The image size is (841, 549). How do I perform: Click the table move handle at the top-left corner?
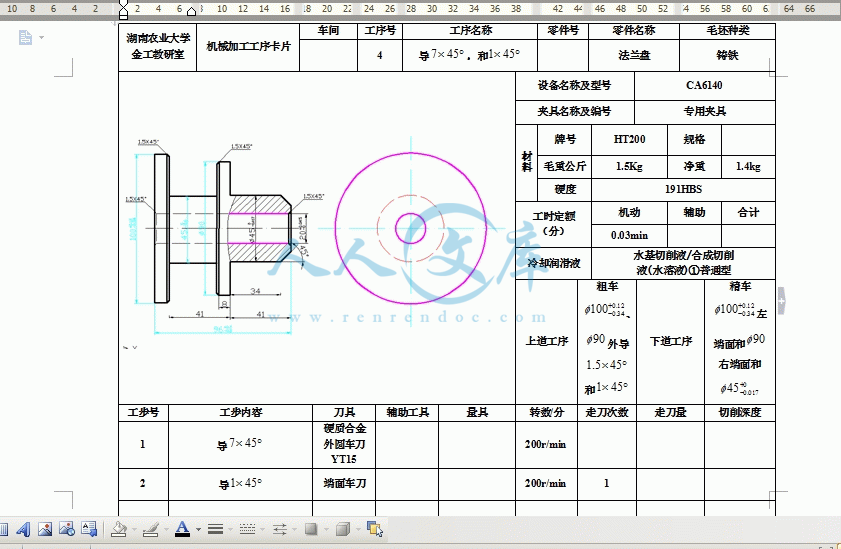114,24
